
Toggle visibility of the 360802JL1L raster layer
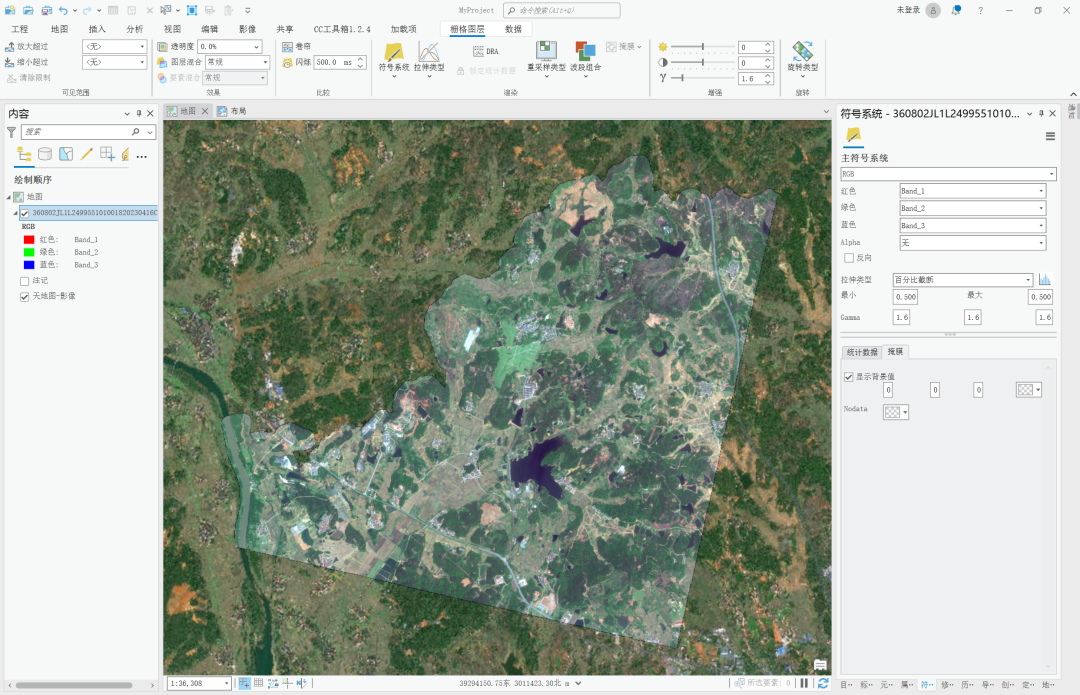(x=25, y=213)
